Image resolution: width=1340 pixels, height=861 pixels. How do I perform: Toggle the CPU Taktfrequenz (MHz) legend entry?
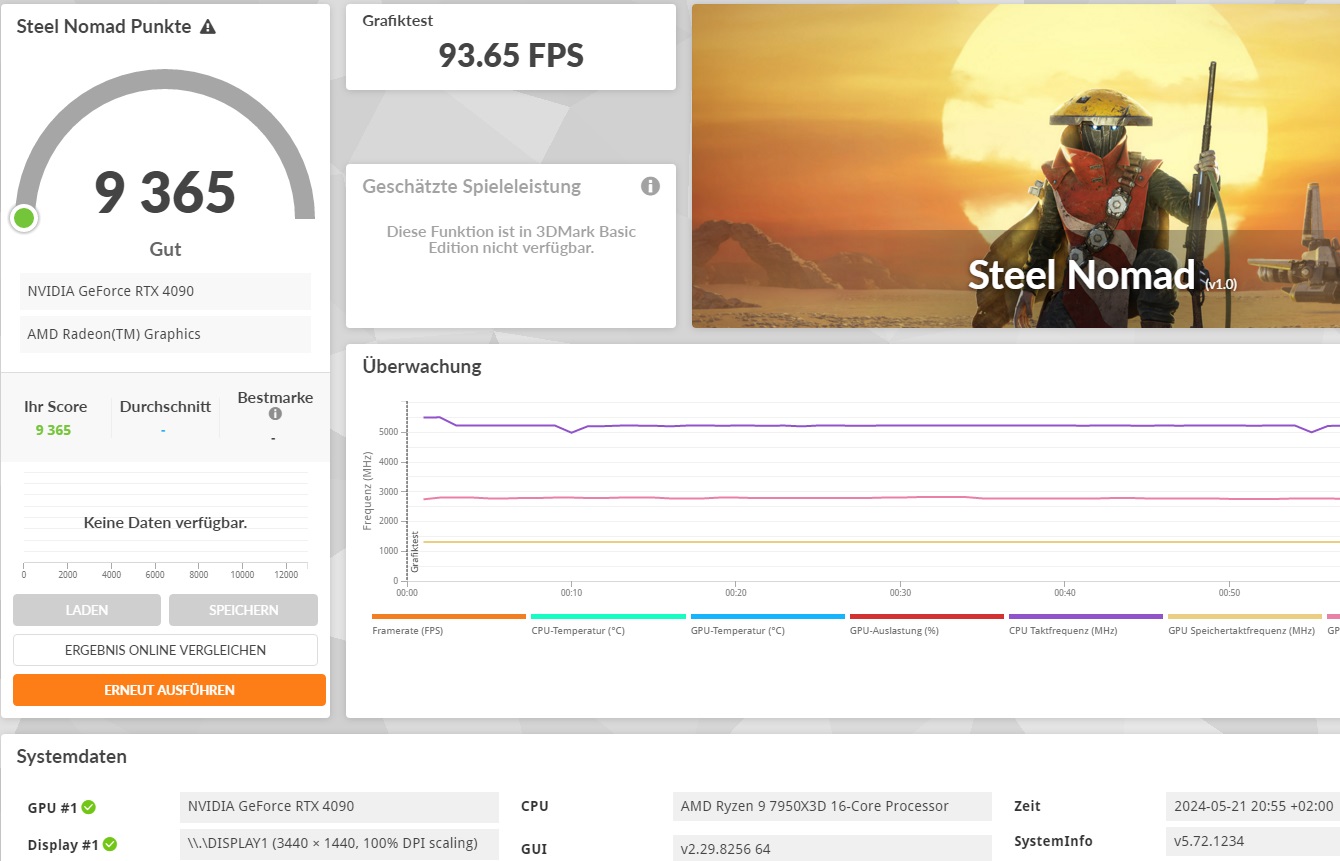pyautogui.click(x=1086, y=624)
